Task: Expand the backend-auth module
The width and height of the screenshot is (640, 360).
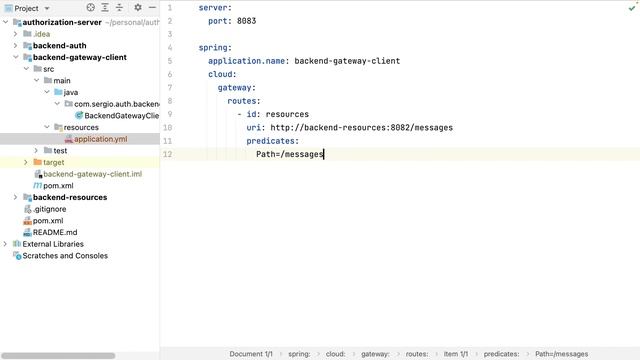Action: (16, 45)
